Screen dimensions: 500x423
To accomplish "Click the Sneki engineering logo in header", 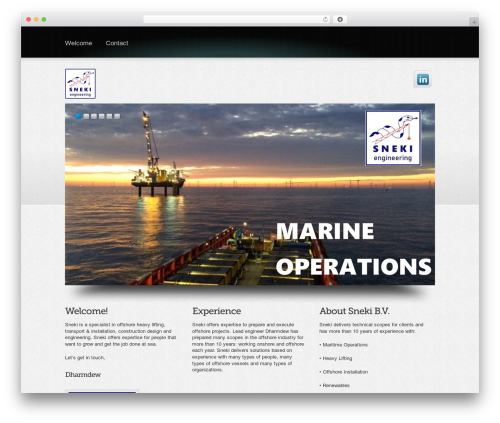I will 80,84.
